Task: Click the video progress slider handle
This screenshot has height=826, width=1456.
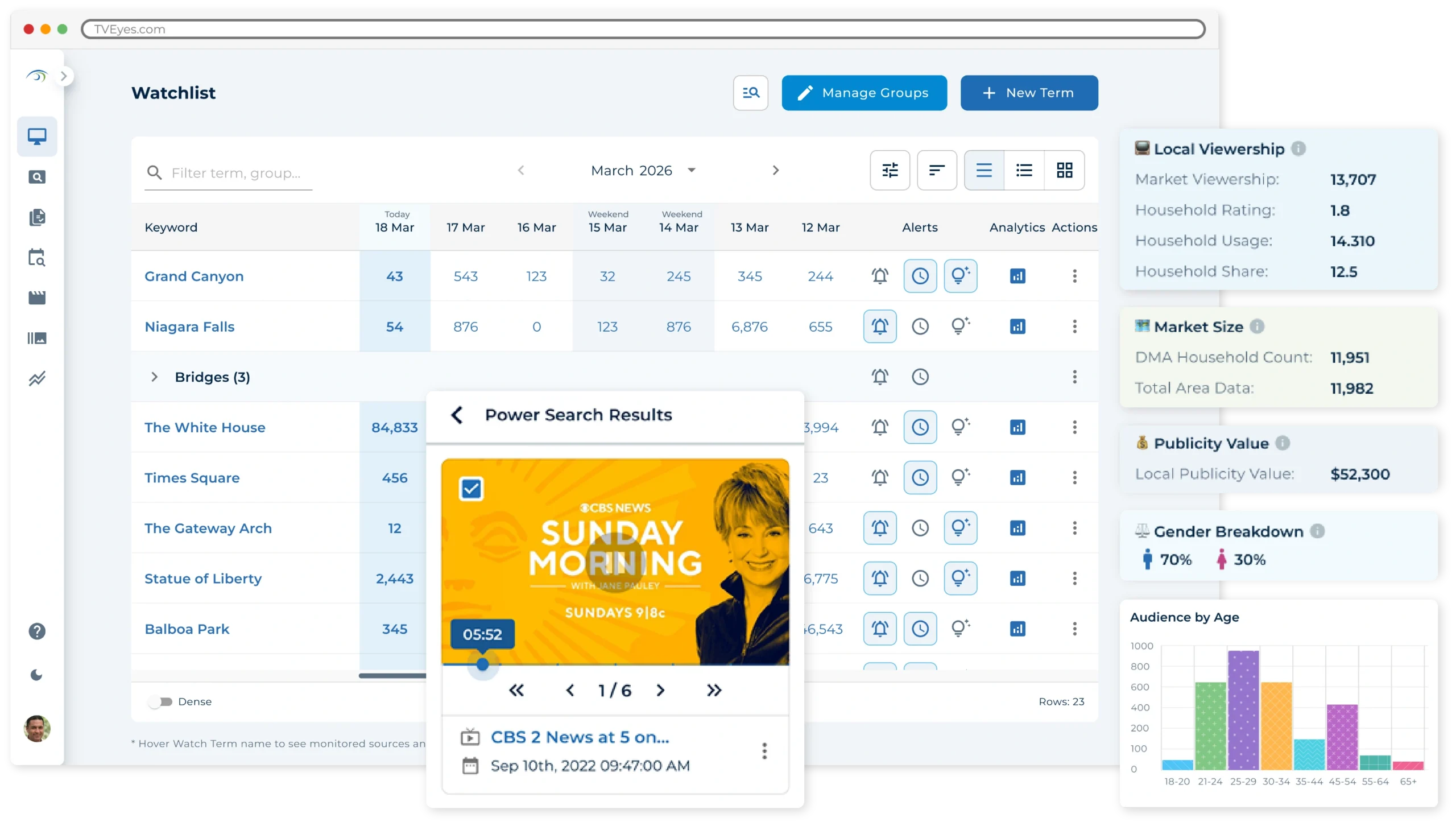Action: [482, 664]
